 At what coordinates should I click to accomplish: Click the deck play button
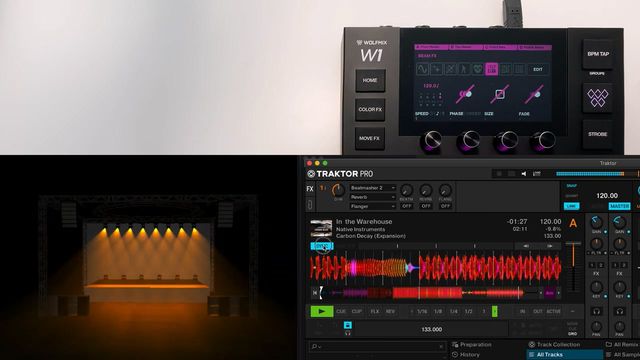pos(322,311)
